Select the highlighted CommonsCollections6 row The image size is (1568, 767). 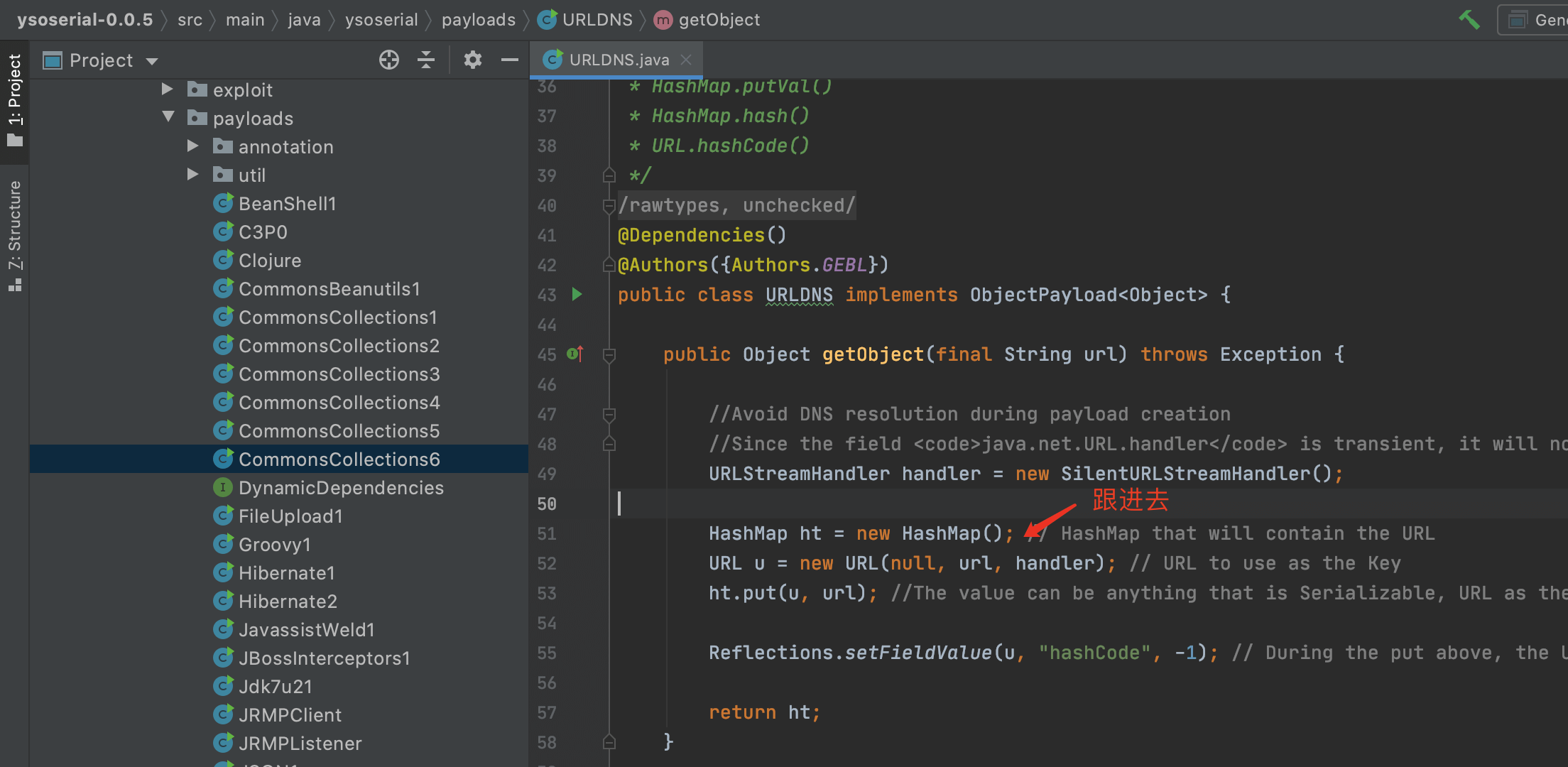pyautogui.click(x=279, y=459)
